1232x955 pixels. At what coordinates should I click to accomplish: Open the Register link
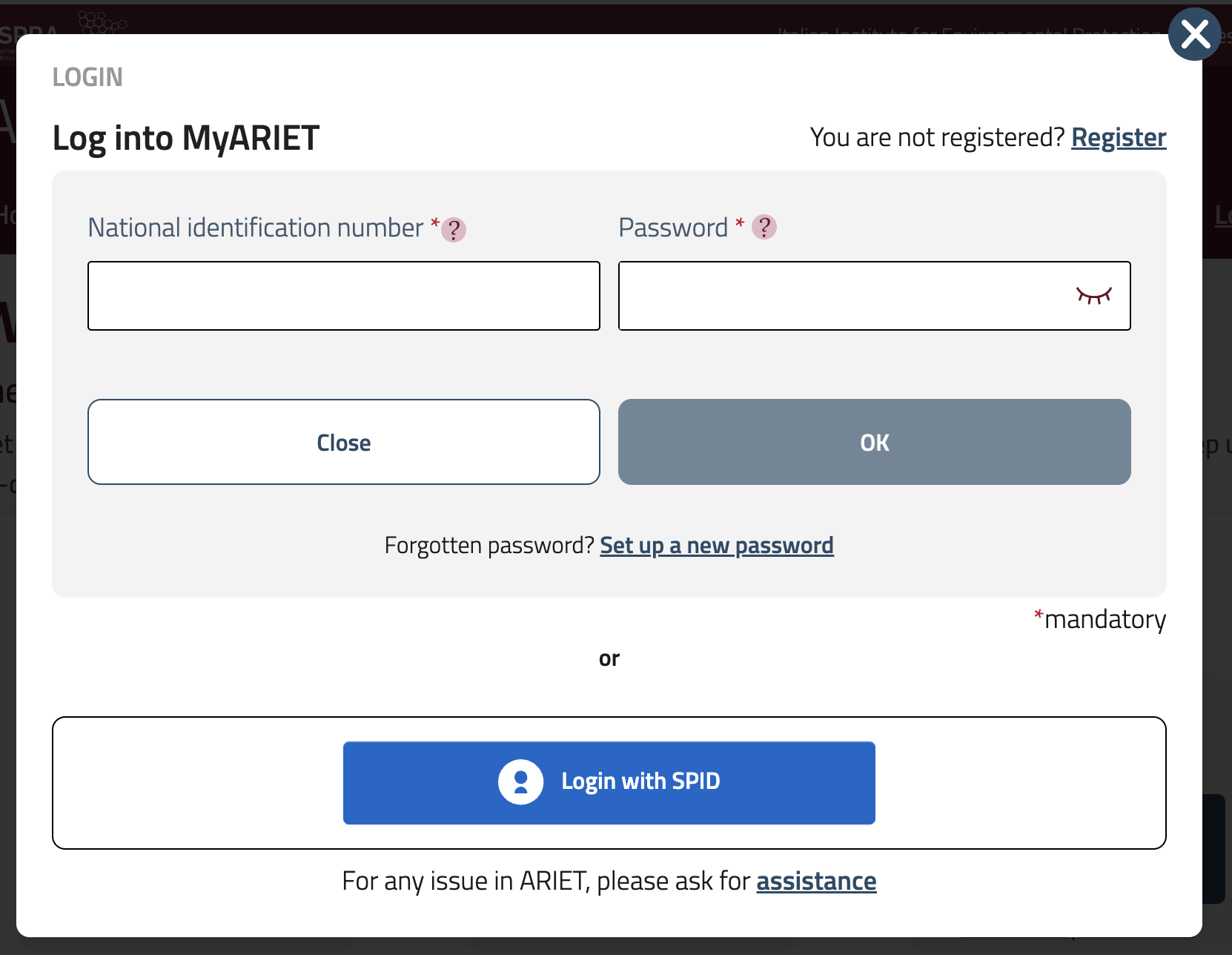click(1119, 137)
